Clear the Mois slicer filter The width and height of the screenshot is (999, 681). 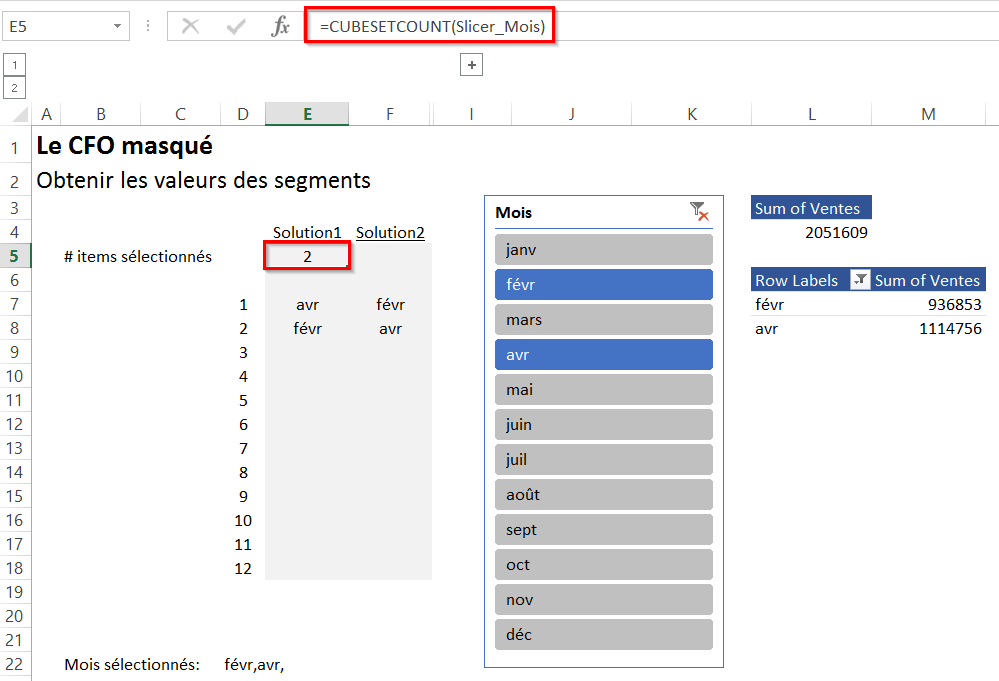coord(699,211)
